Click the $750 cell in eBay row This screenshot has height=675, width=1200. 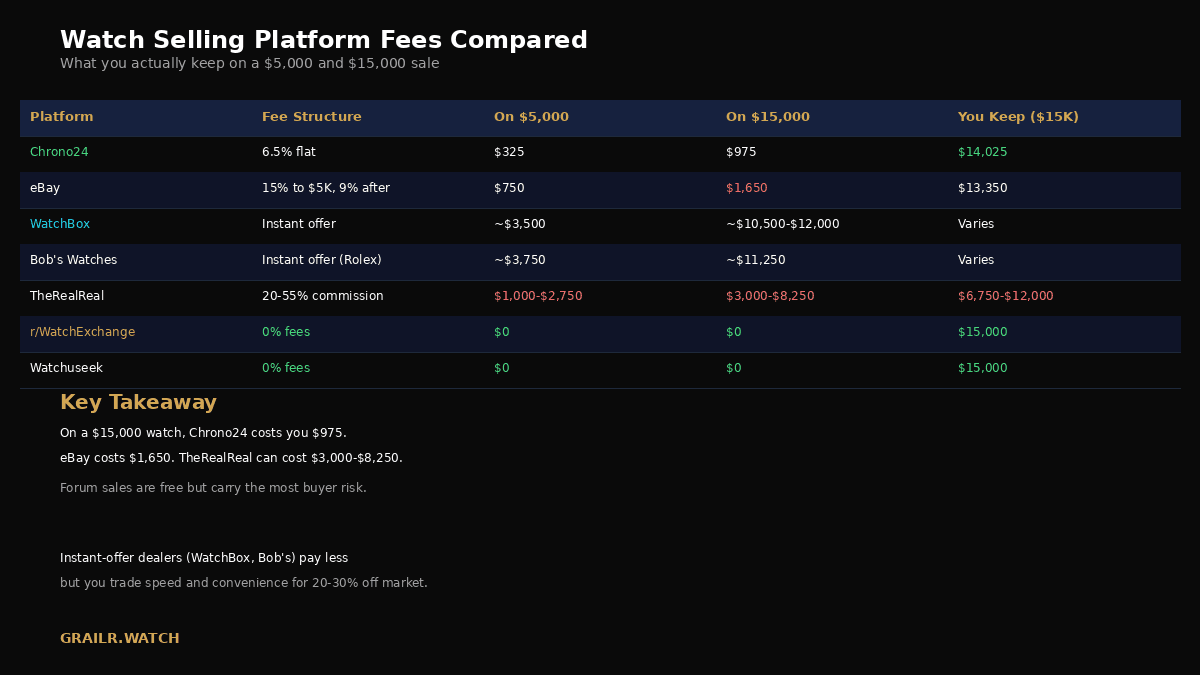tap(509, 188)
